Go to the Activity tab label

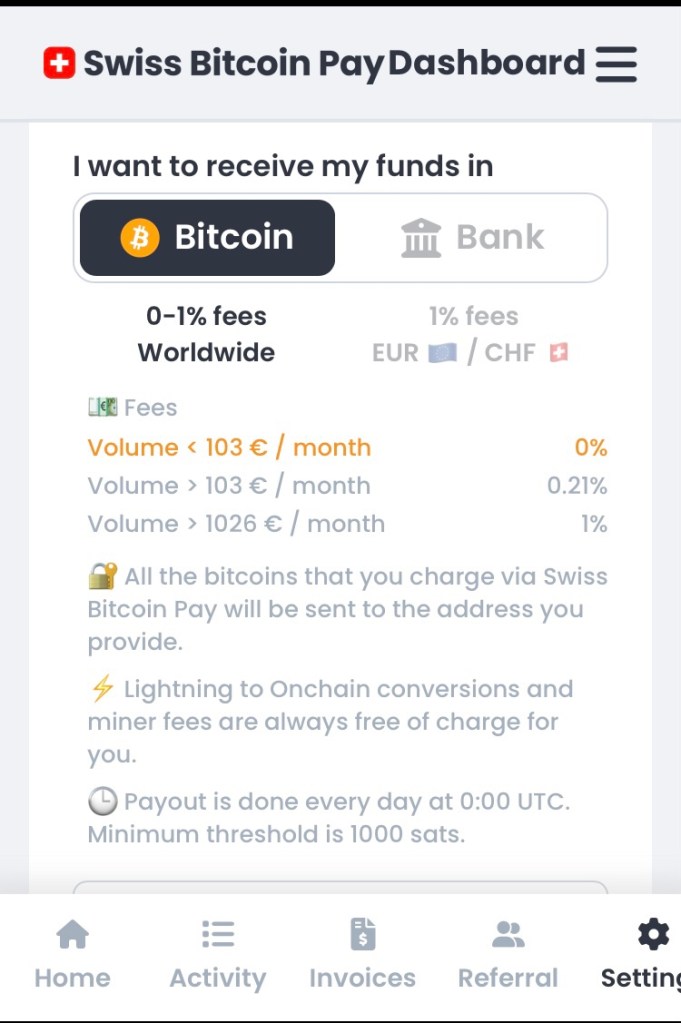(x=218, y=978)
